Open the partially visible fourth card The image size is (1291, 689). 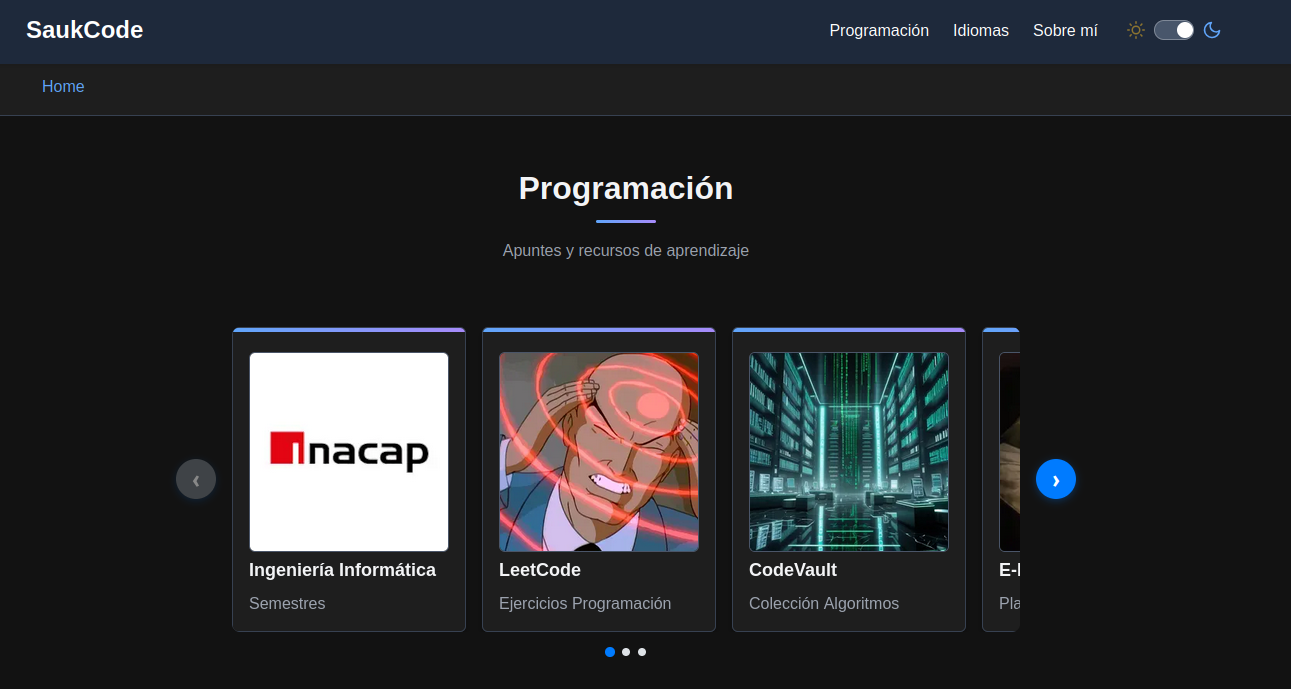(1003, 480)
